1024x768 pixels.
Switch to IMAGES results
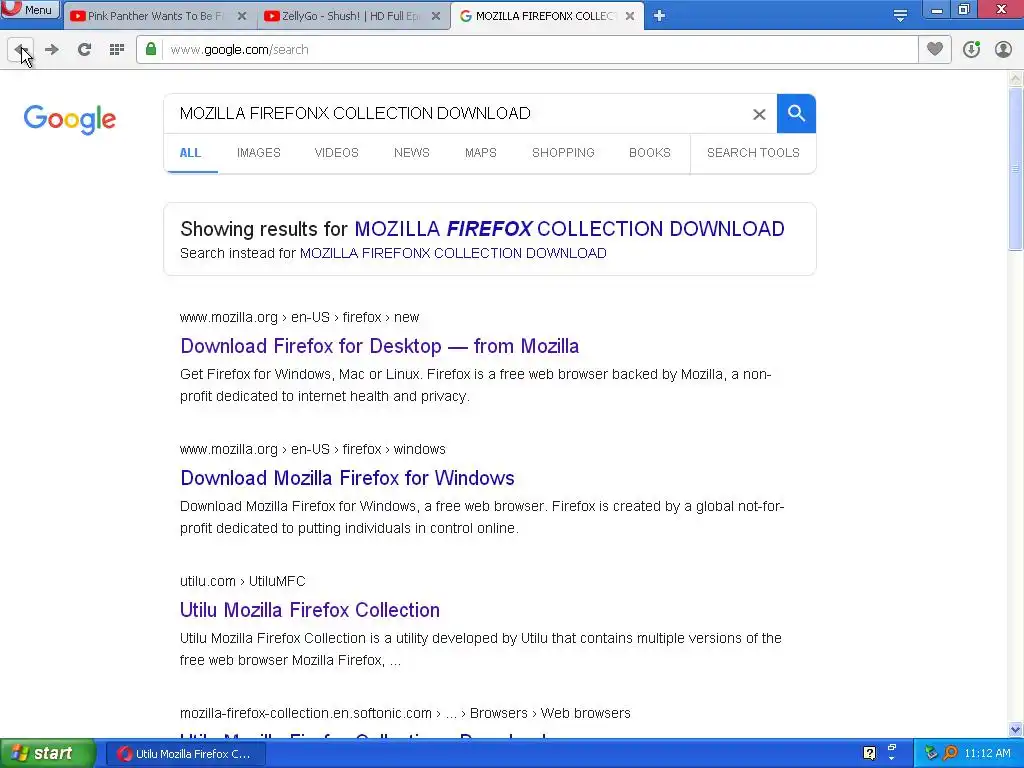[259, 153]
